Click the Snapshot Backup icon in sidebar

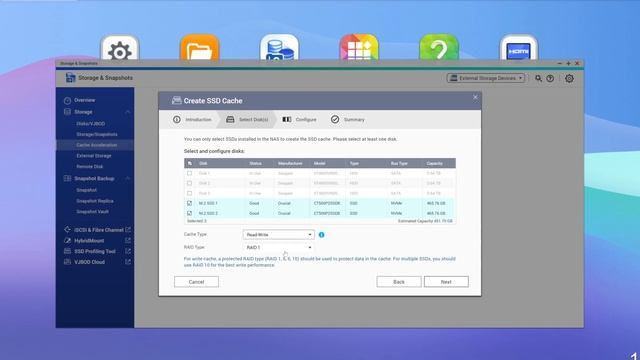pos(67,178)
